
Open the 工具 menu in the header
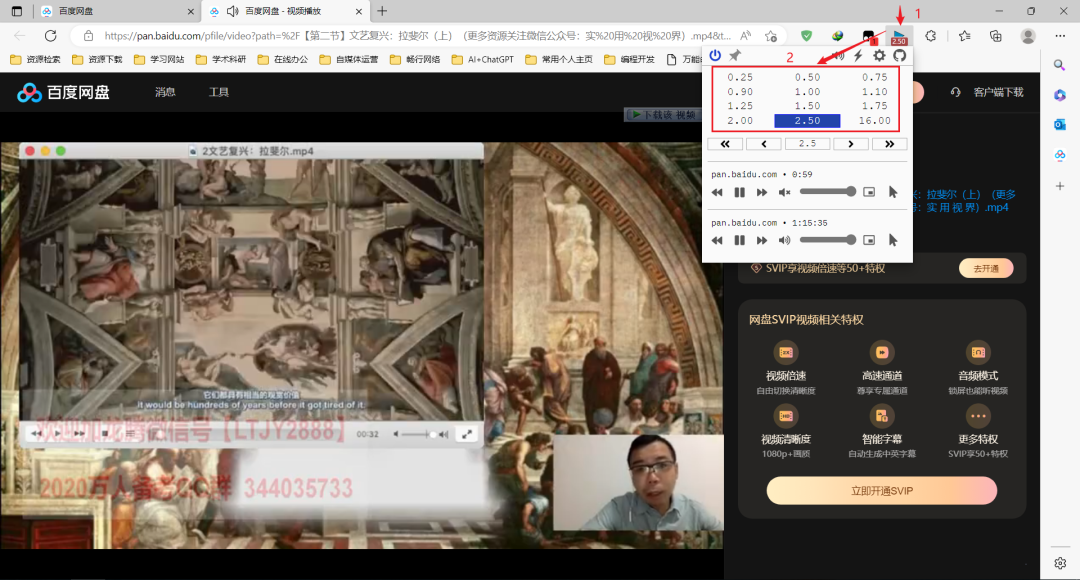pos(218,92)
